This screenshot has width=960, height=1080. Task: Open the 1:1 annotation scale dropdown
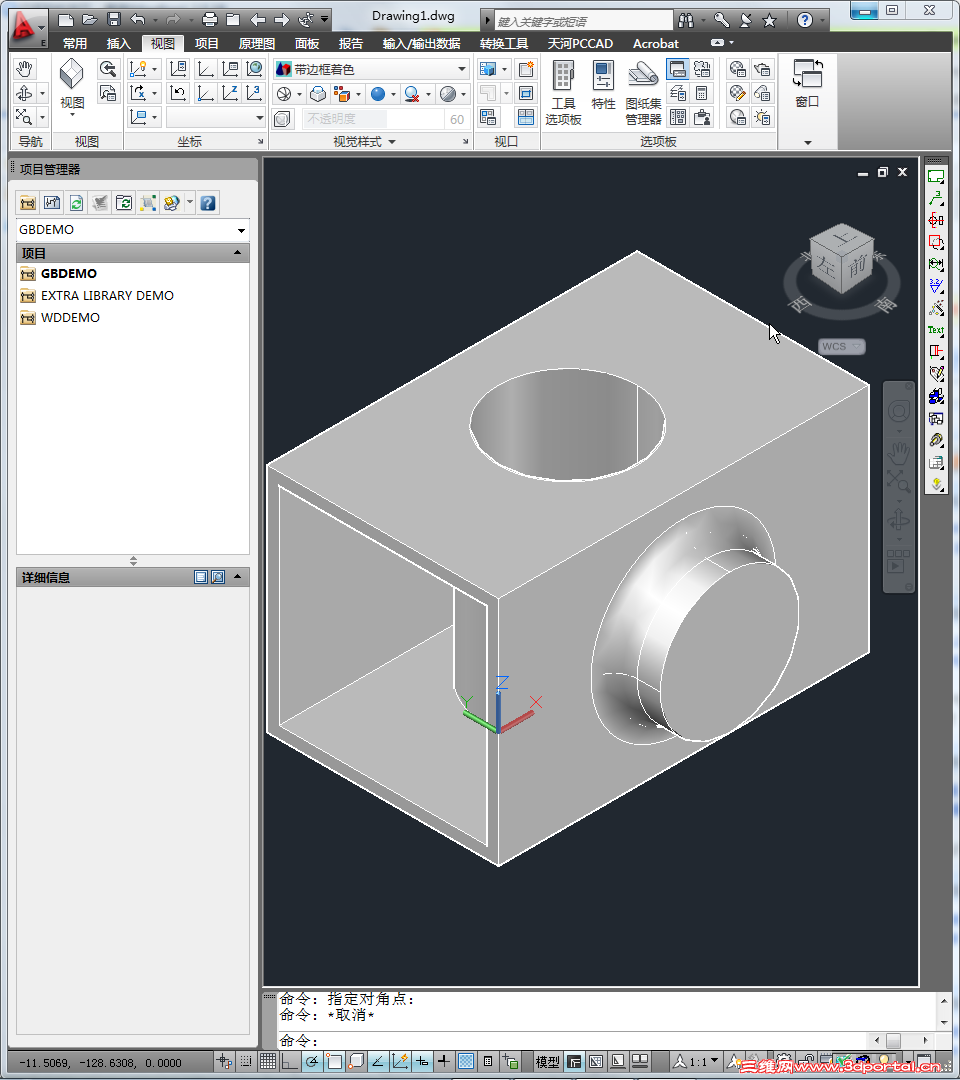(x=698, y=1061)
